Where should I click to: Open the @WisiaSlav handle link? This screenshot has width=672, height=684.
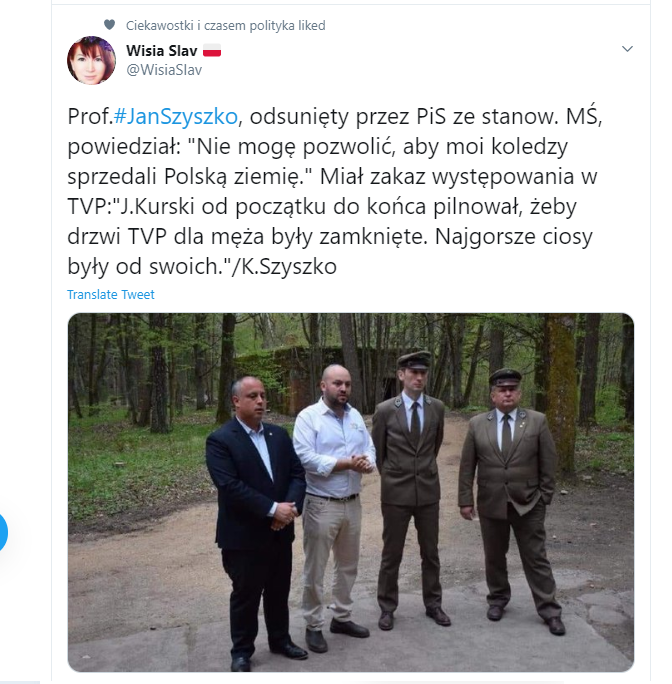pyautogui.click(x=164, y=70)
